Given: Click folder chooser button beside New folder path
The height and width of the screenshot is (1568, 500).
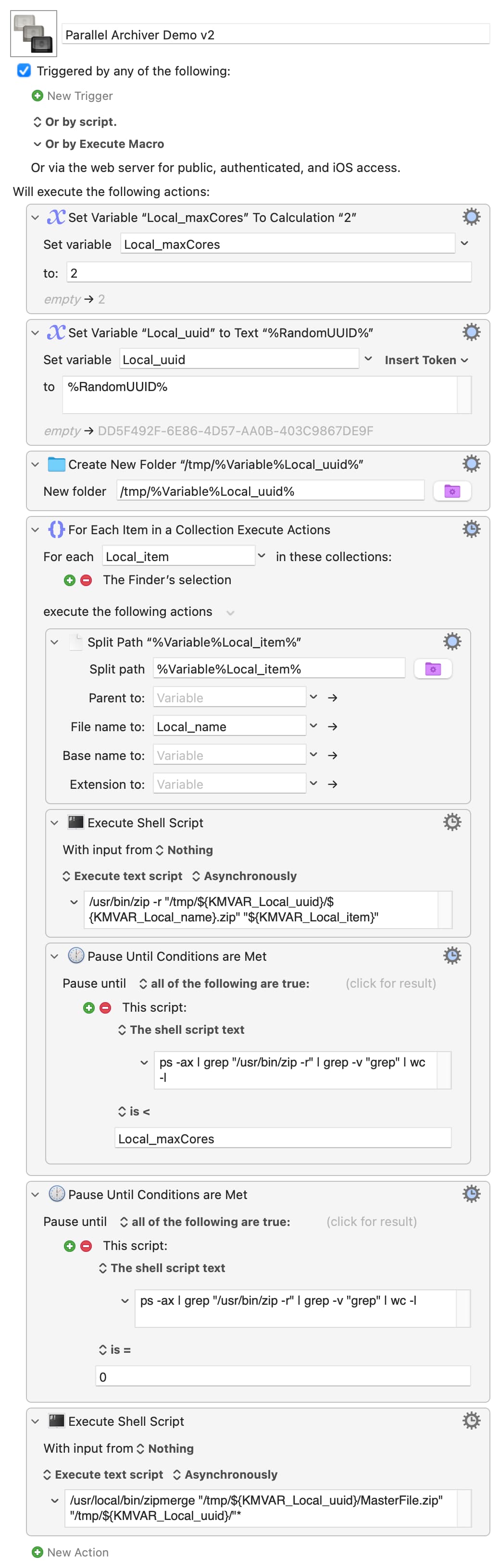Looking at the screenshot, I should coord(451,491).
